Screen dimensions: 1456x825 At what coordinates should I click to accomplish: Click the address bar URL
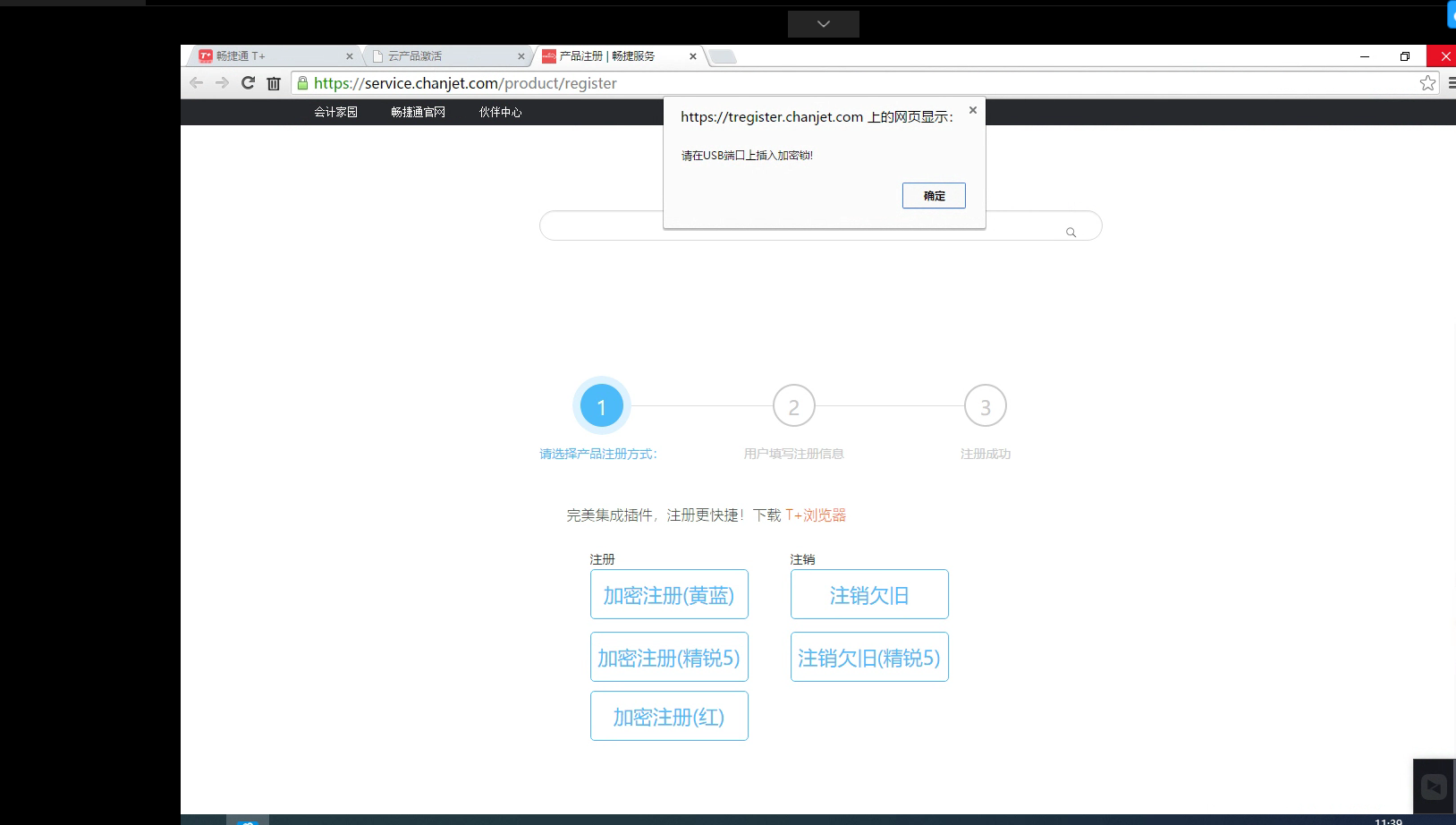pos(465,83)
